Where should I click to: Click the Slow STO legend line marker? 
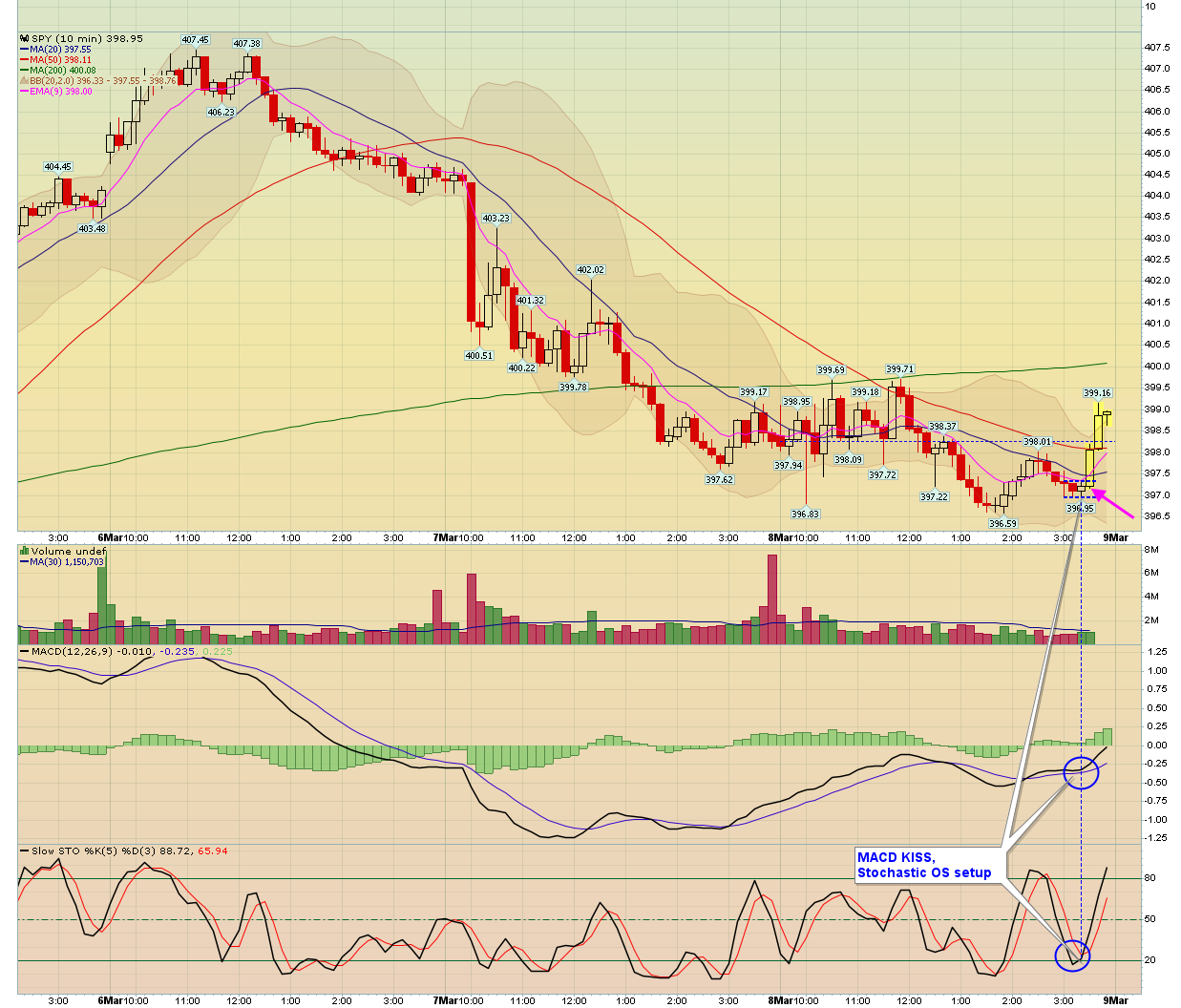tap(25, 851)
